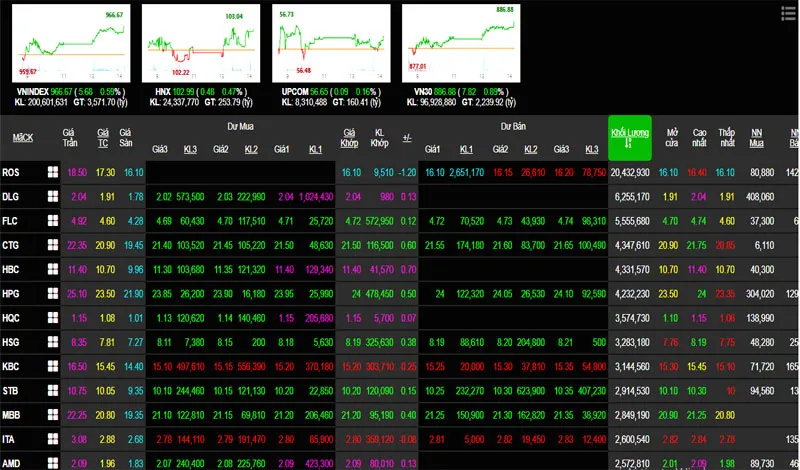Select the CTG ticker symbol

(10, 245)
